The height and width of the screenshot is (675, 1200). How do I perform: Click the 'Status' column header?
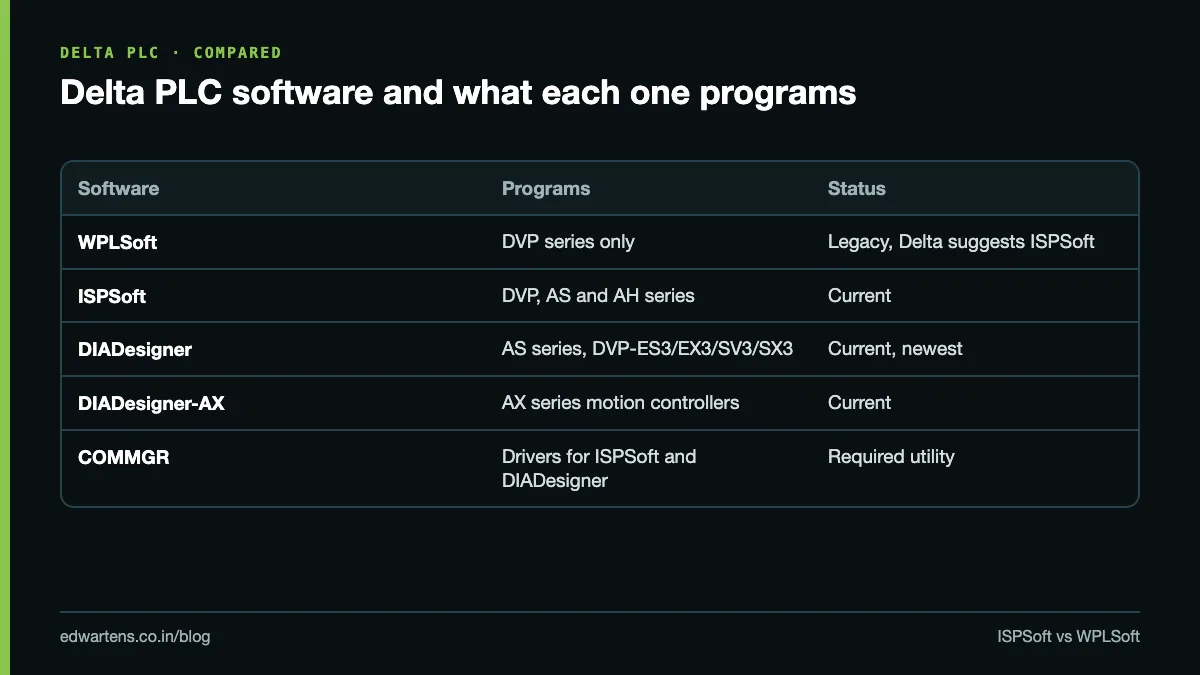click(x=857, y=188)
